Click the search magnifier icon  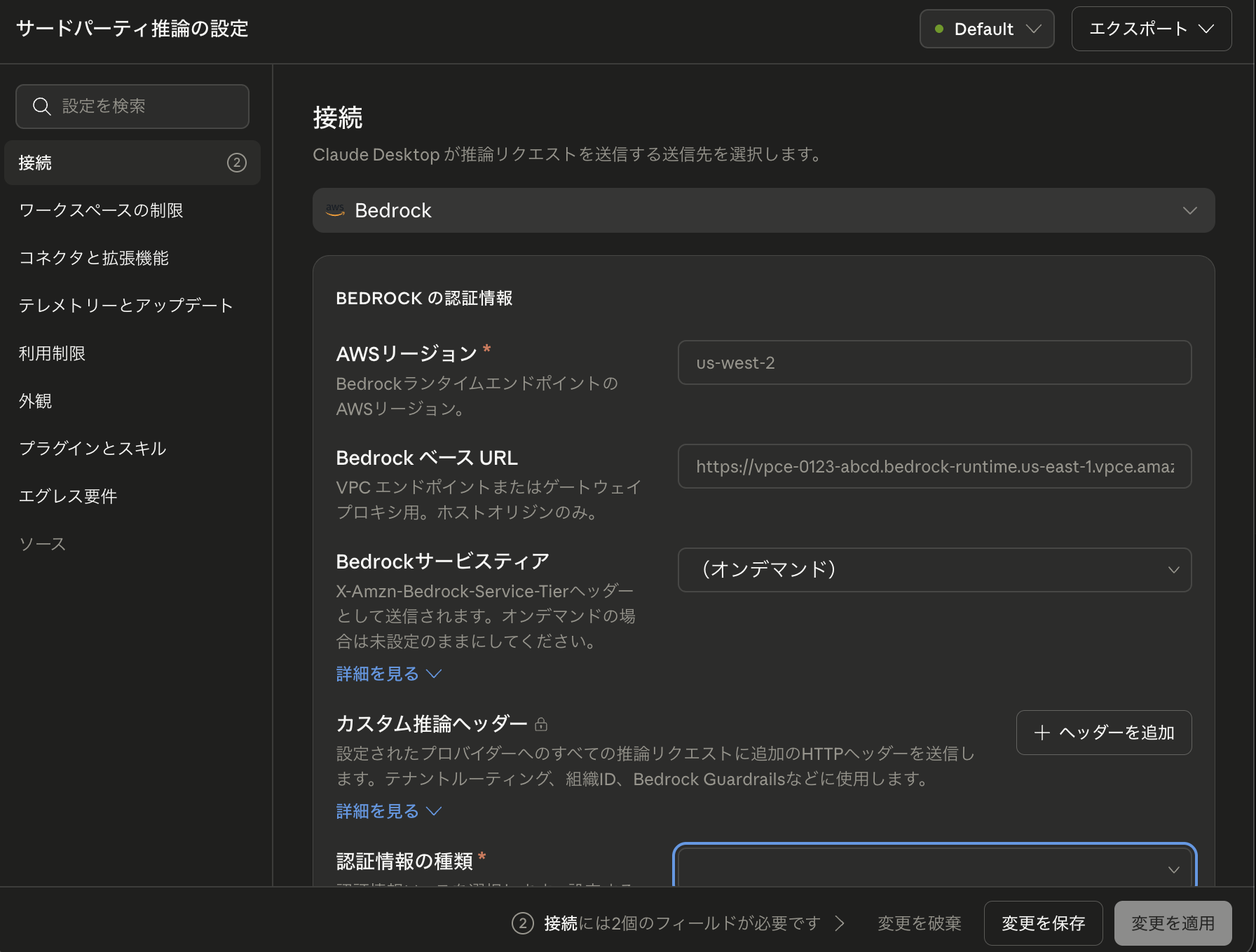click(42, 107)
